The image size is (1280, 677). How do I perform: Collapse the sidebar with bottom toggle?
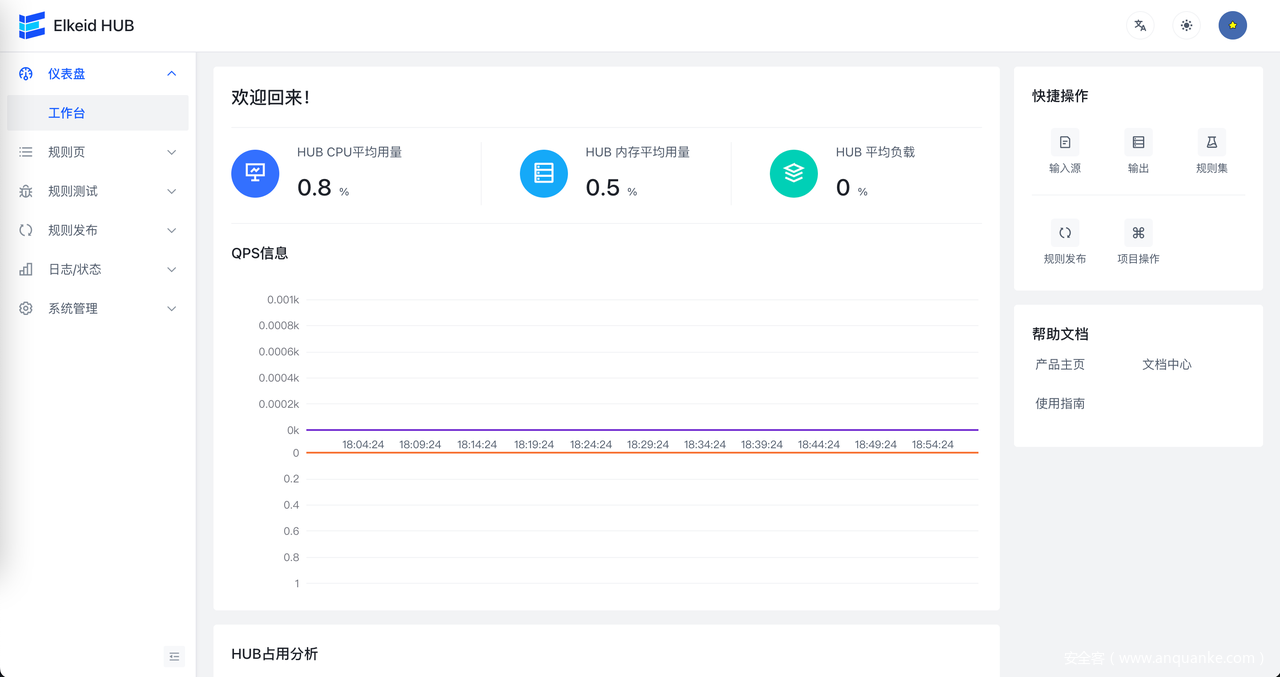pyautogui.click(x=175, y=656)
